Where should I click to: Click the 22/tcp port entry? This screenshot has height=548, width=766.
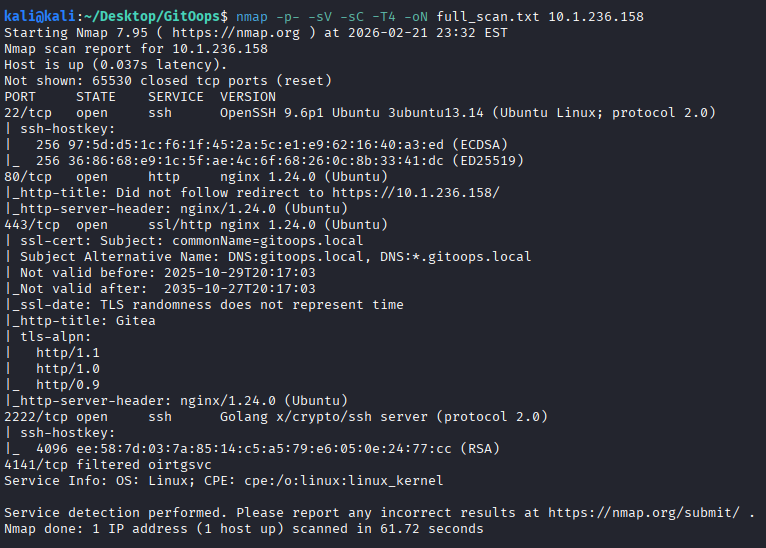point(24,113)
